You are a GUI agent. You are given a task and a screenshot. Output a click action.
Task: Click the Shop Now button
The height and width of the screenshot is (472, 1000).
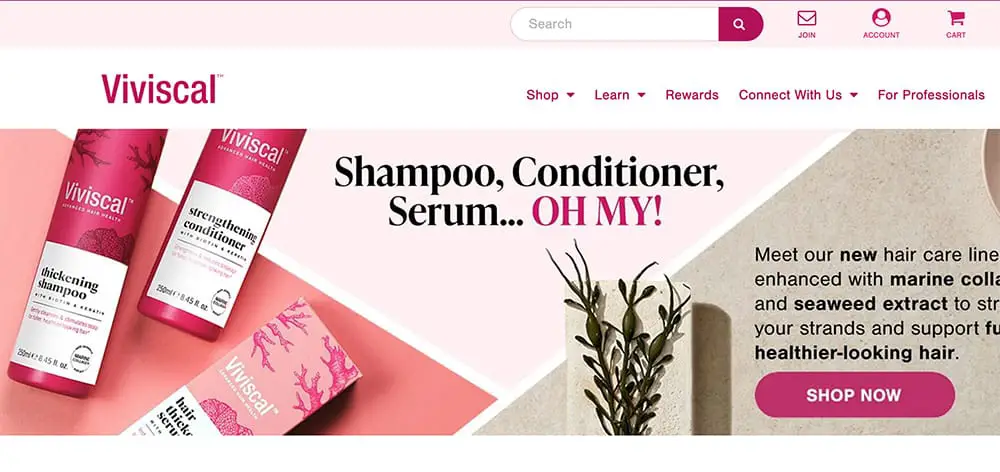coord(855,395)
